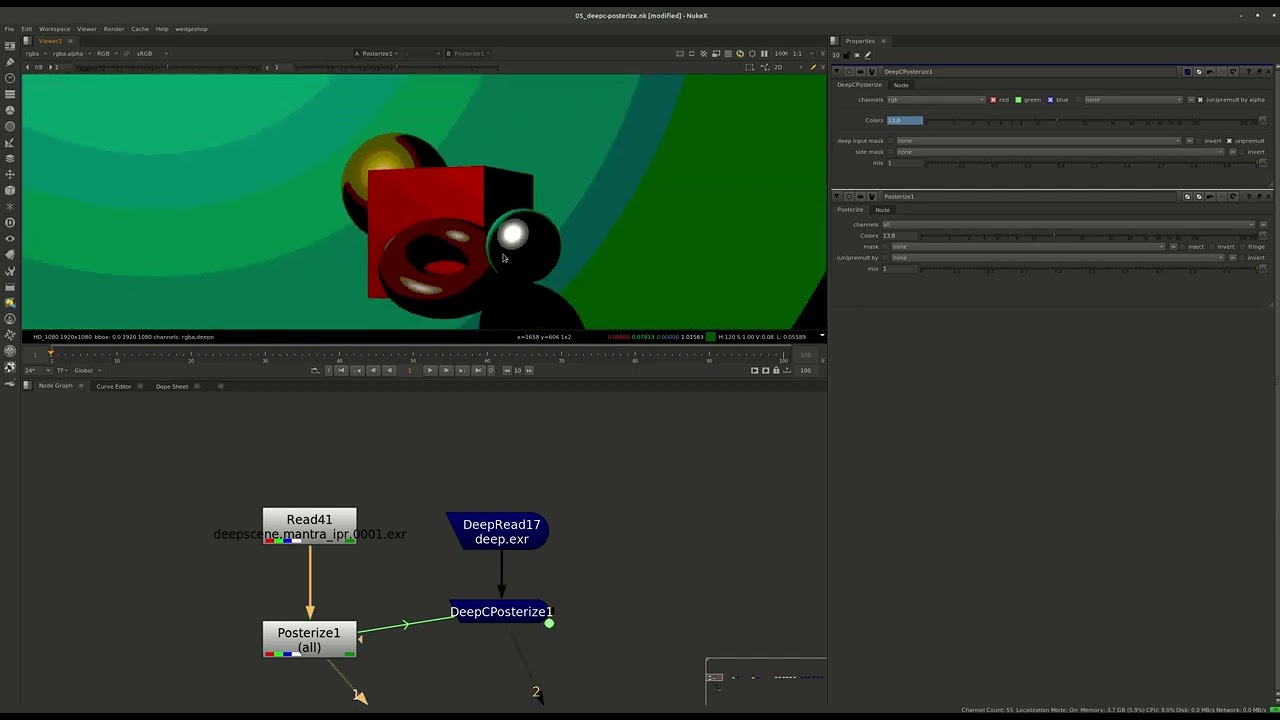
Task: Enable fringe checkbox in Posterize1
Action: (1242, 246)
